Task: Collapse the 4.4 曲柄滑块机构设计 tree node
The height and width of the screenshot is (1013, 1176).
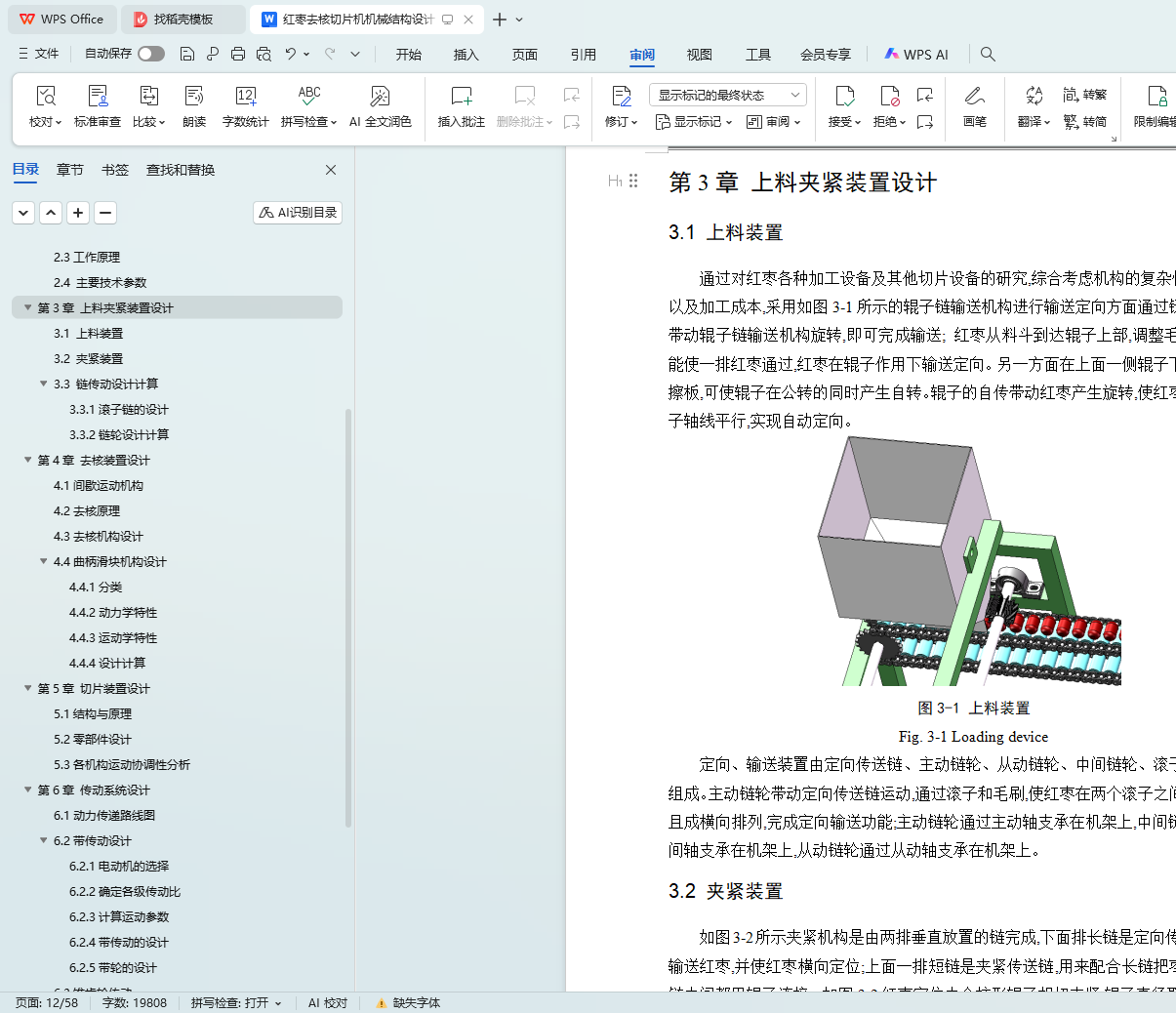Action: (x=43, y=561)
